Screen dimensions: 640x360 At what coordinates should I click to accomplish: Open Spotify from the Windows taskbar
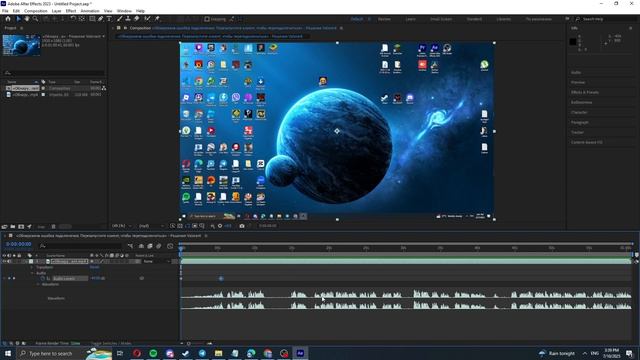coord(153,353)
